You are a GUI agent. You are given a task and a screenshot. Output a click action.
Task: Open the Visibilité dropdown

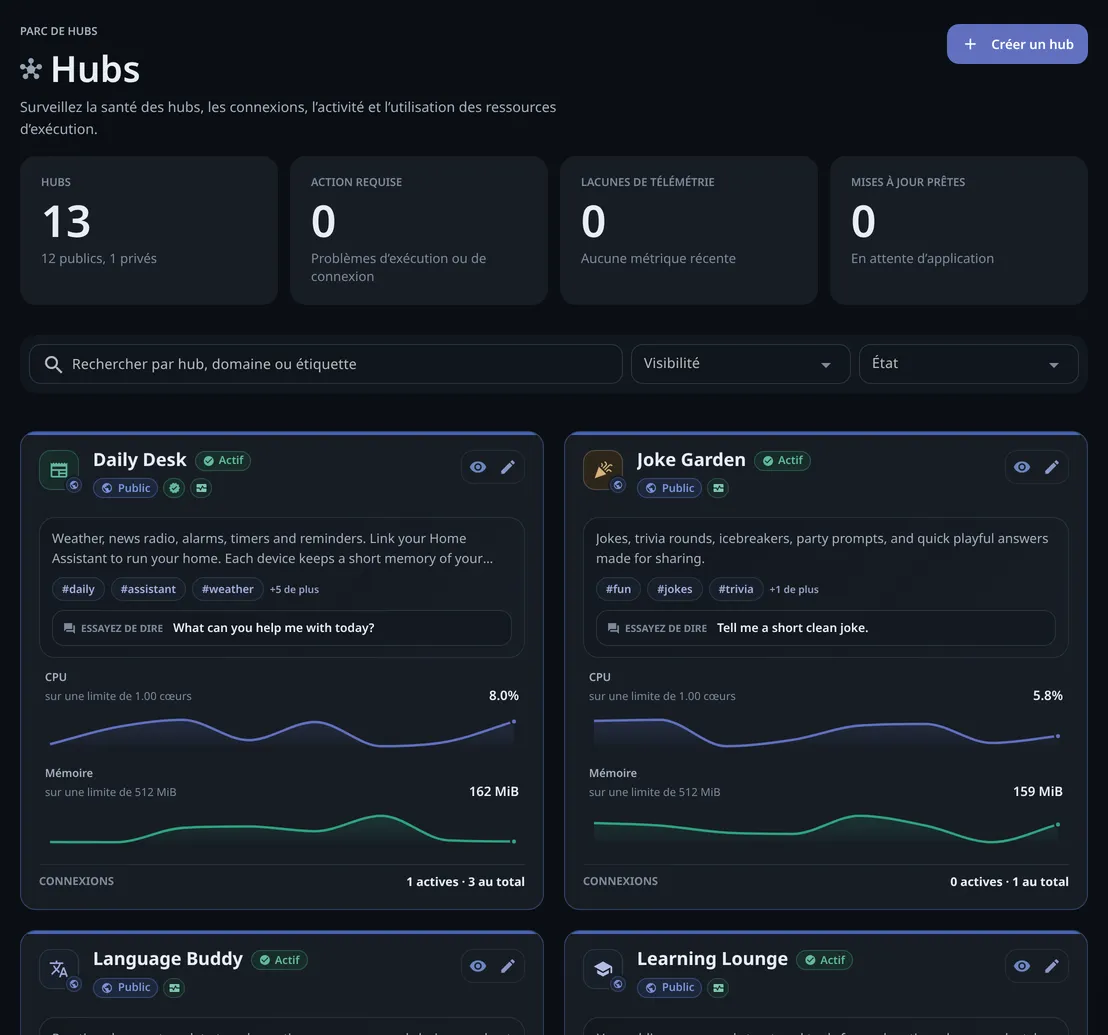tap(741, 364)
